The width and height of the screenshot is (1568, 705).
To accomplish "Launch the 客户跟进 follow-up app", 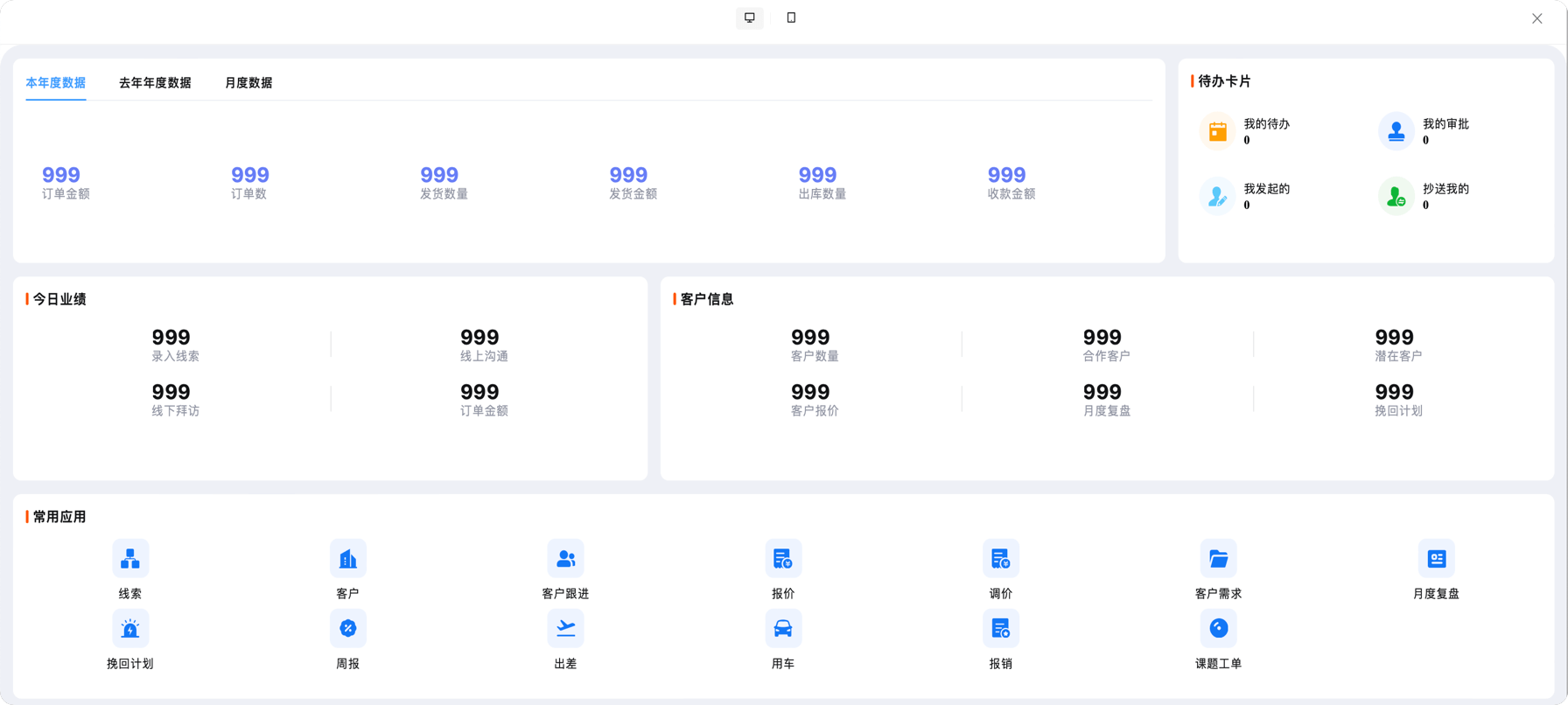I will click(x=565, y=559).
